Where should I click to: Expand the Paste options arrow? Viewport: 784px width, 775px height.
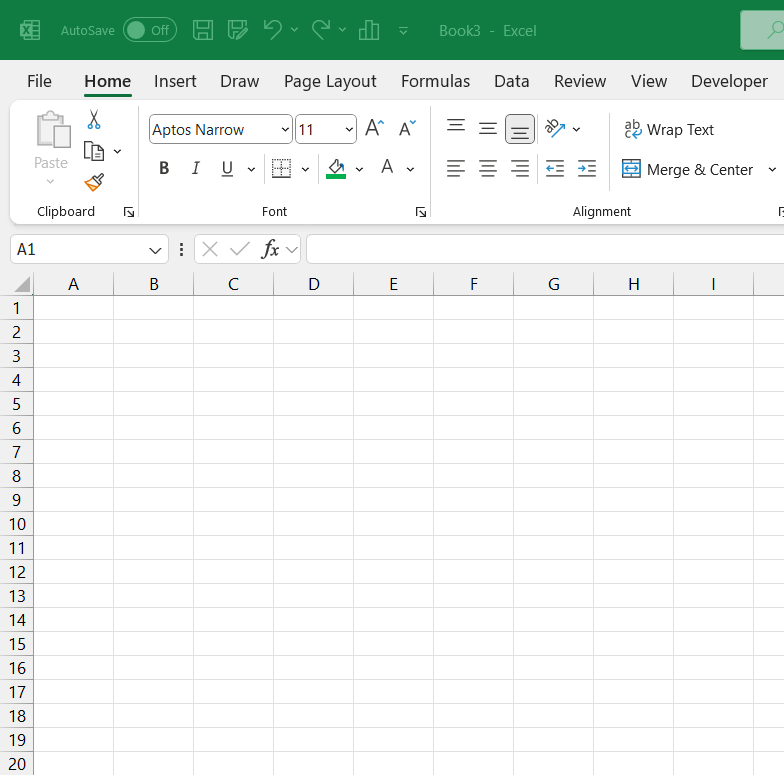coord(50,182)
